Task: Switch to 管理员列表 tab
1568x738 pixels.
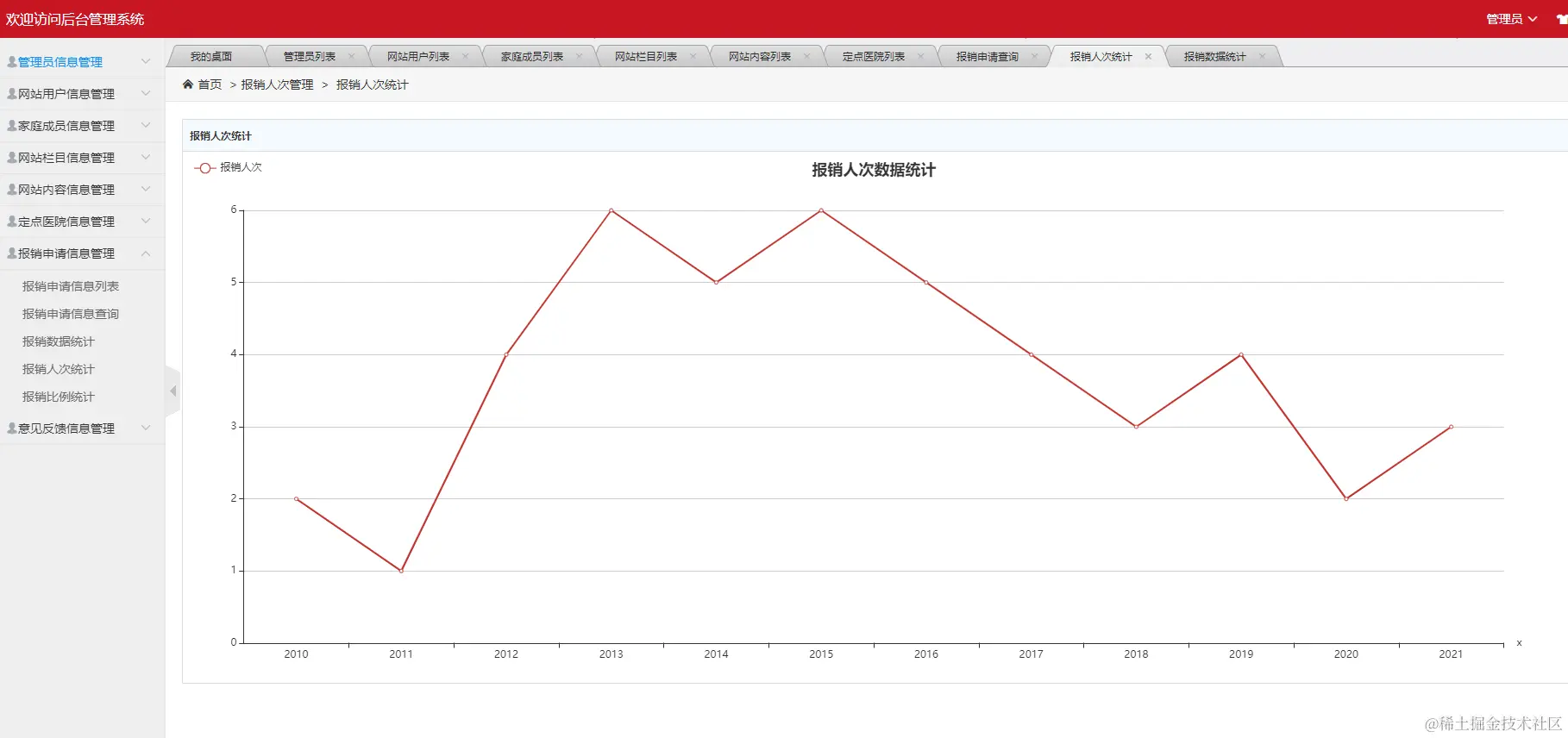Action: [310, 57]
